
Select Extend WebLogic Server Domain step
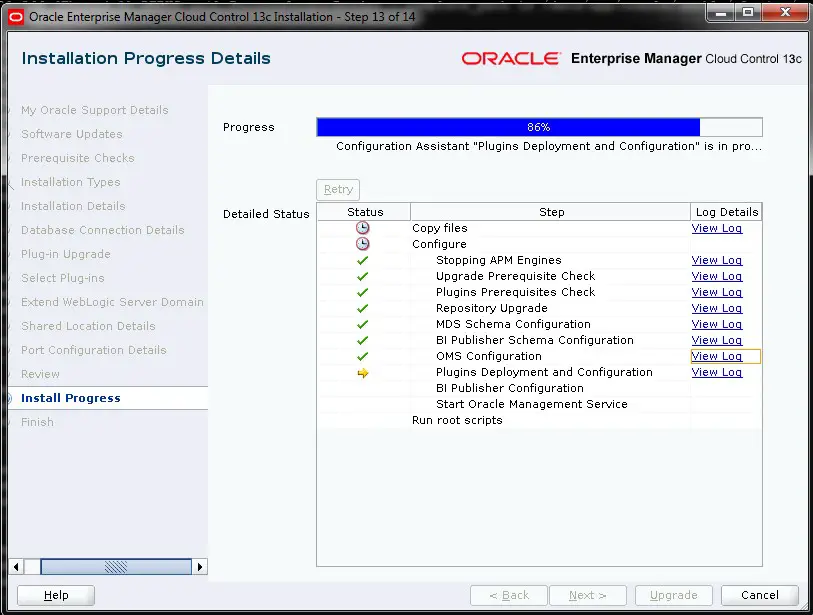113,302
